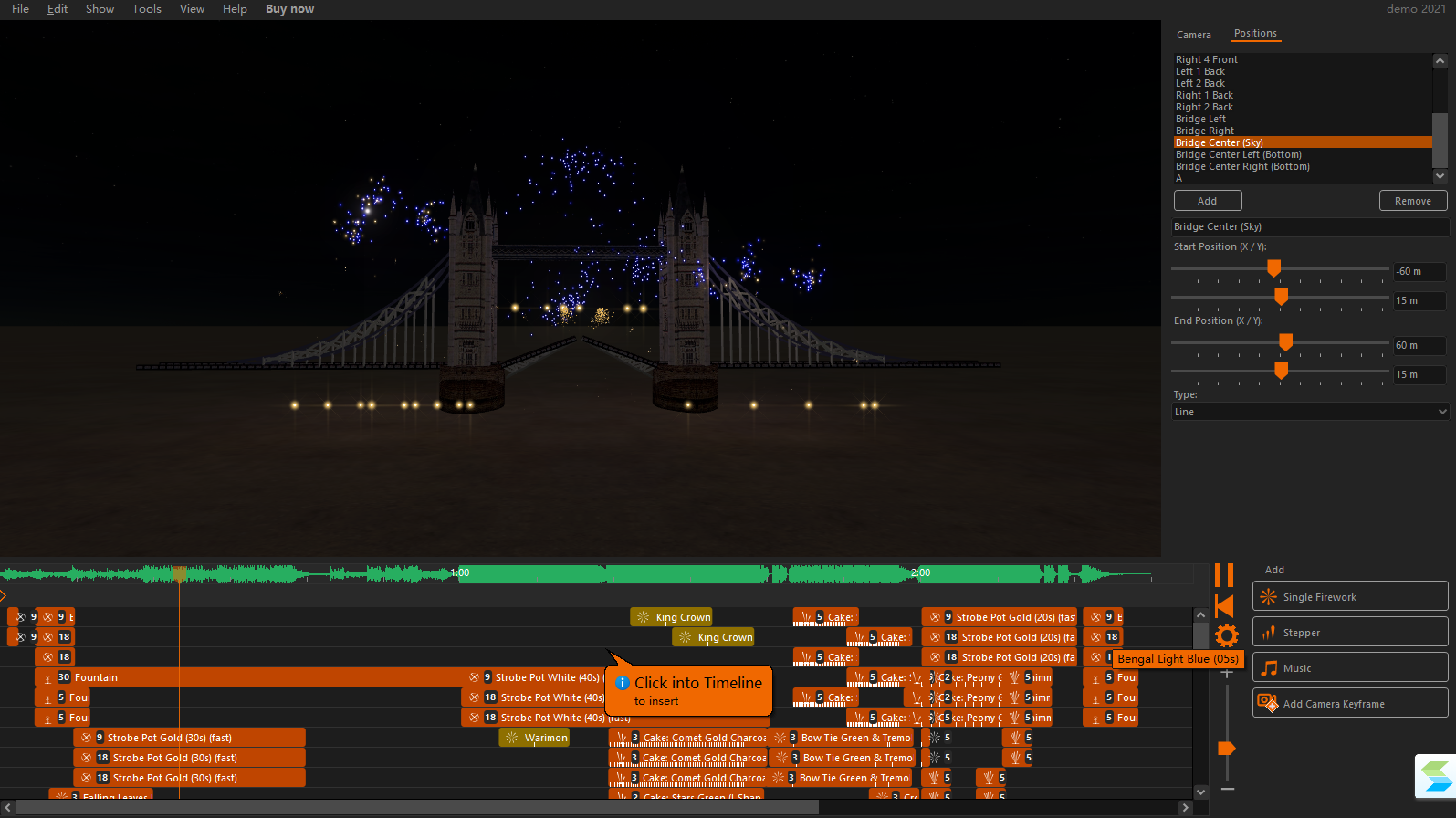Click the positions list down arrow

point(1440,176)
